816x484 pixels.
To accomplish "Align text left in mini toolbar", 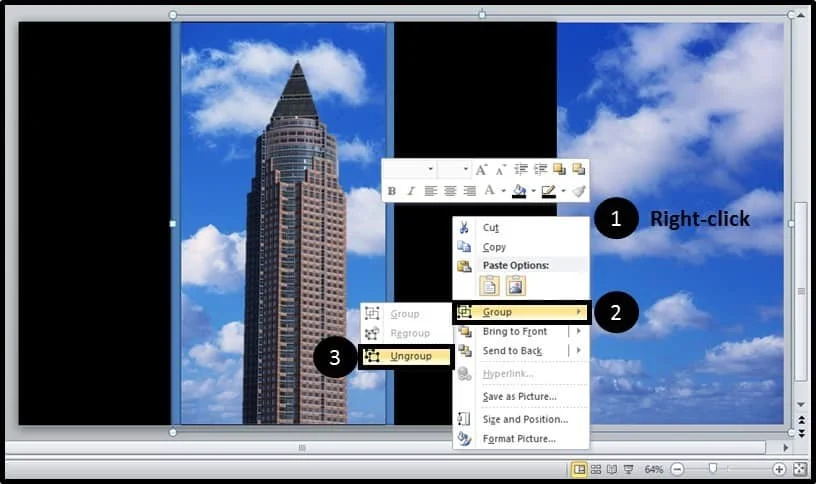I will 430,191.
